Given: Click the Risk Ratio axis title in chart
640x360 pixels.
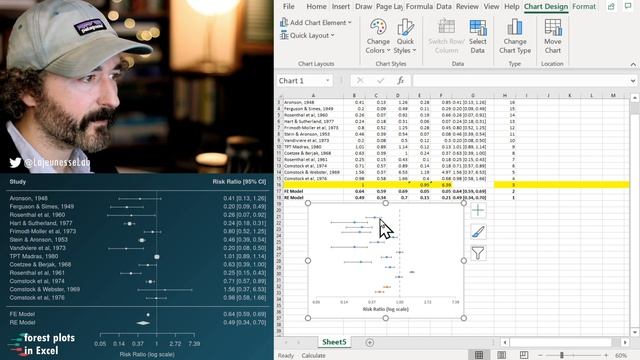Looking at the screenshot, I should point(386,309).
